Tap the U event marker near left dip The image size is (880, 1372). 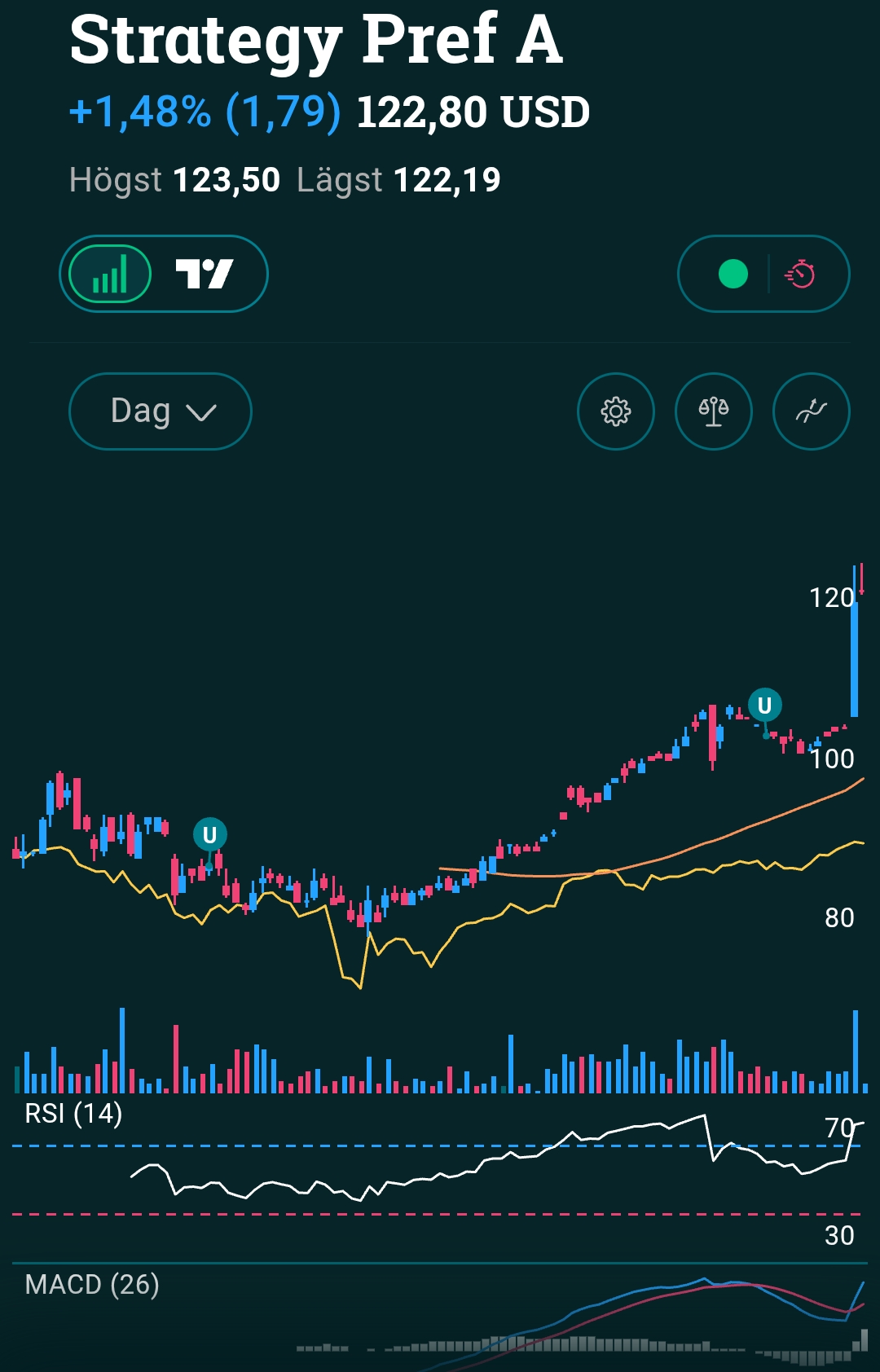click(x=209, y=834)
